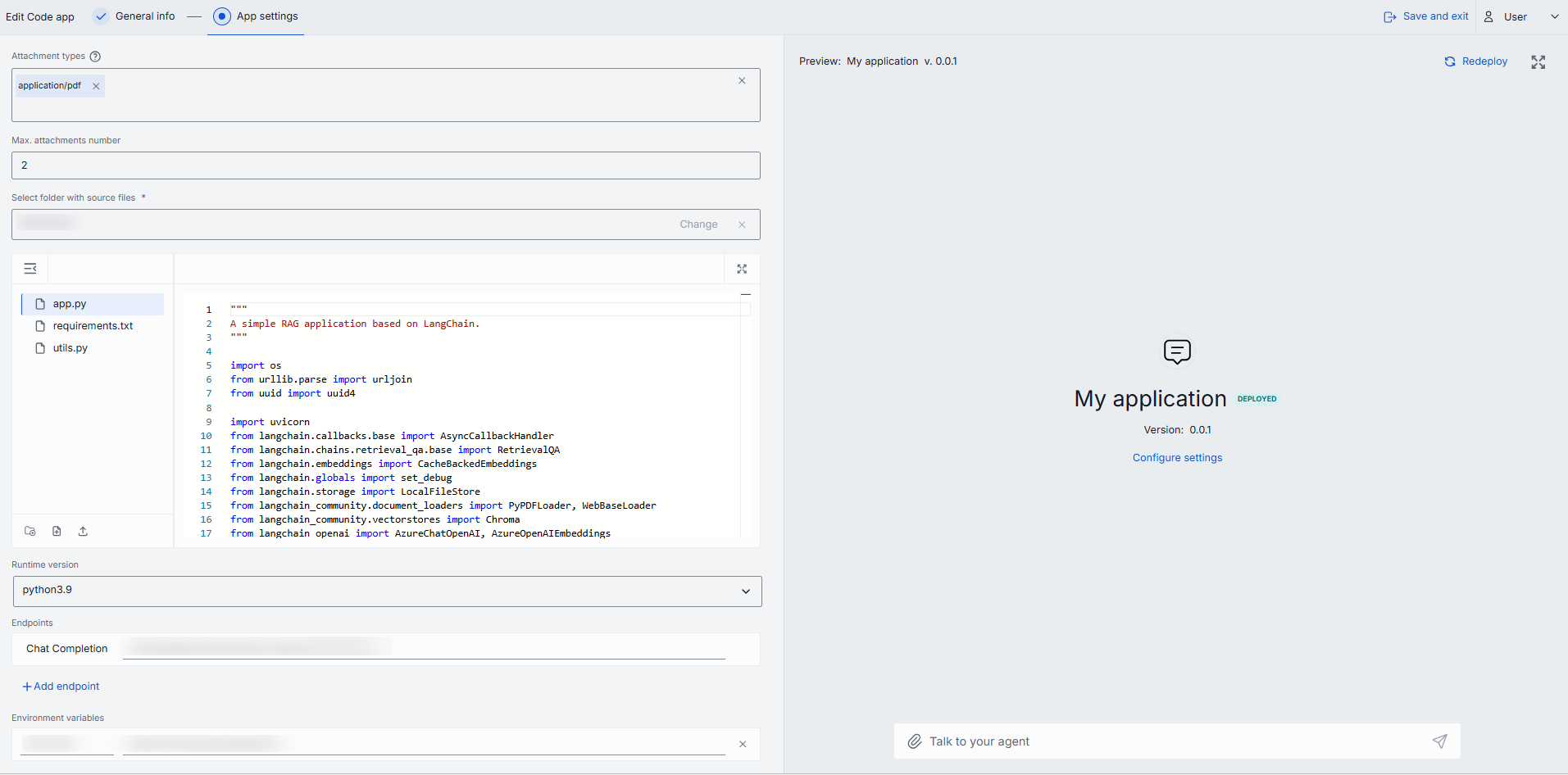The height and width of the screenshot is (775, 1568).
Task: Toggle fullscreen for the preview panel
Action: (1538, 62)
